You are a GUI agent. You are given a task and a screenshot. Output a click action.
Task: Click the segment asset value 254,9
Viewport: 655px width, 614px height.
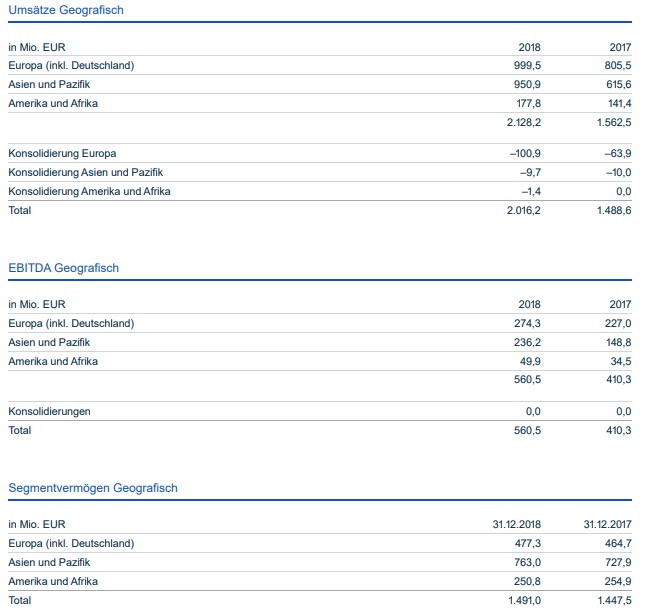point(617,581)
